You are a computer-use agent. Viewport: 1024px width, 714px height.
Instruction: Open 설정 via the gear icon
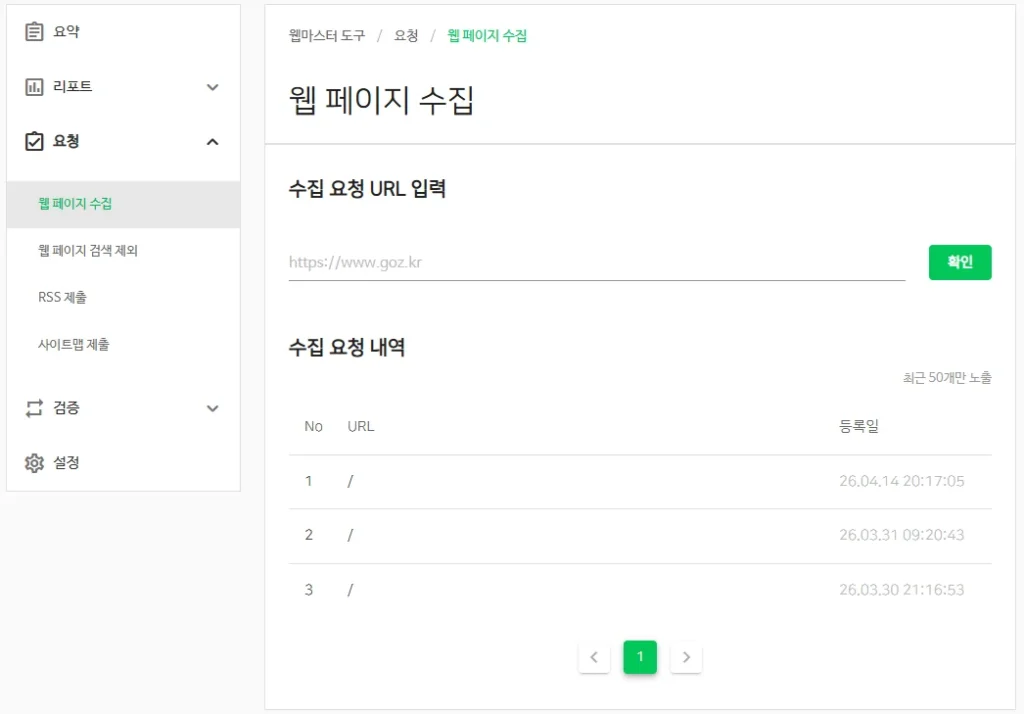[x=35, y=463]
